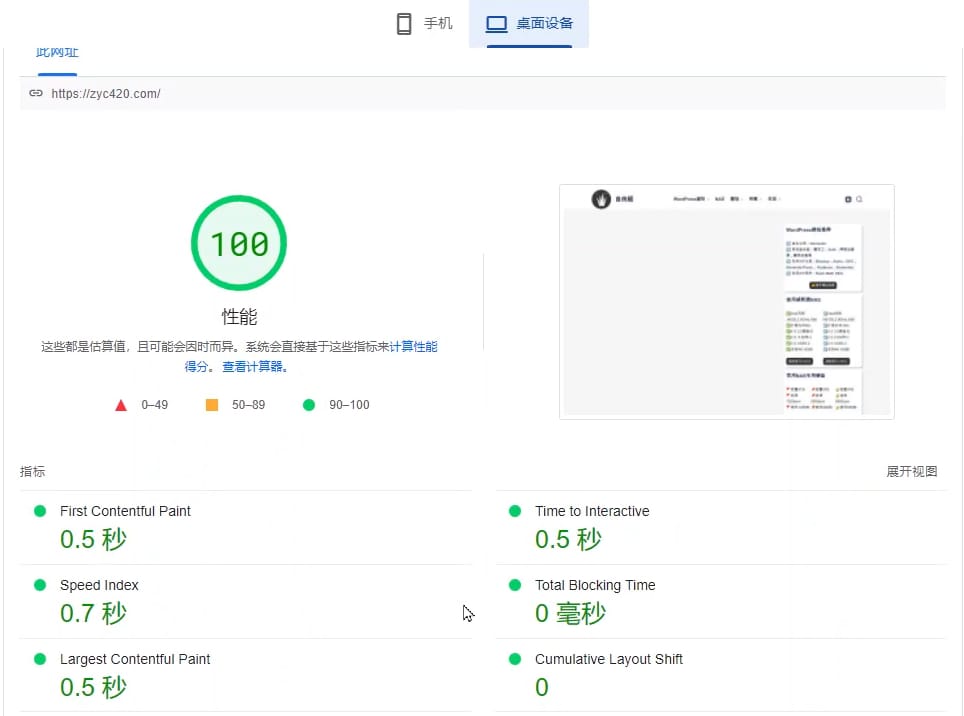Click the red triangle 0–49 legend marker

pos(120,405)
